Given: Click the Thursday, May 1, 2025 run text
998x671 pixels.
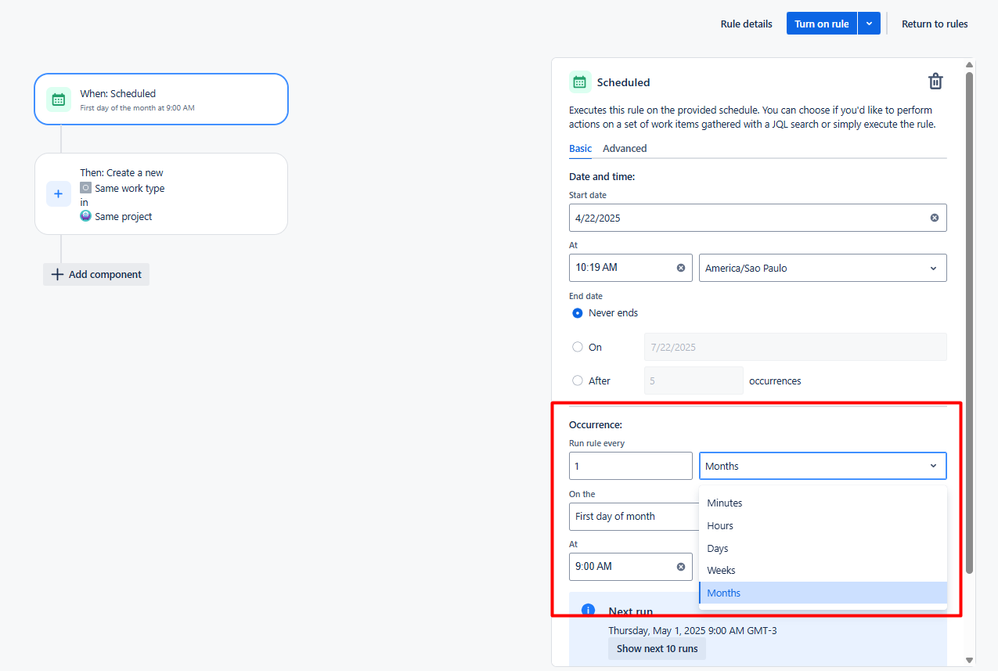Looking at the screenshot, I should [x=692, y=630].
